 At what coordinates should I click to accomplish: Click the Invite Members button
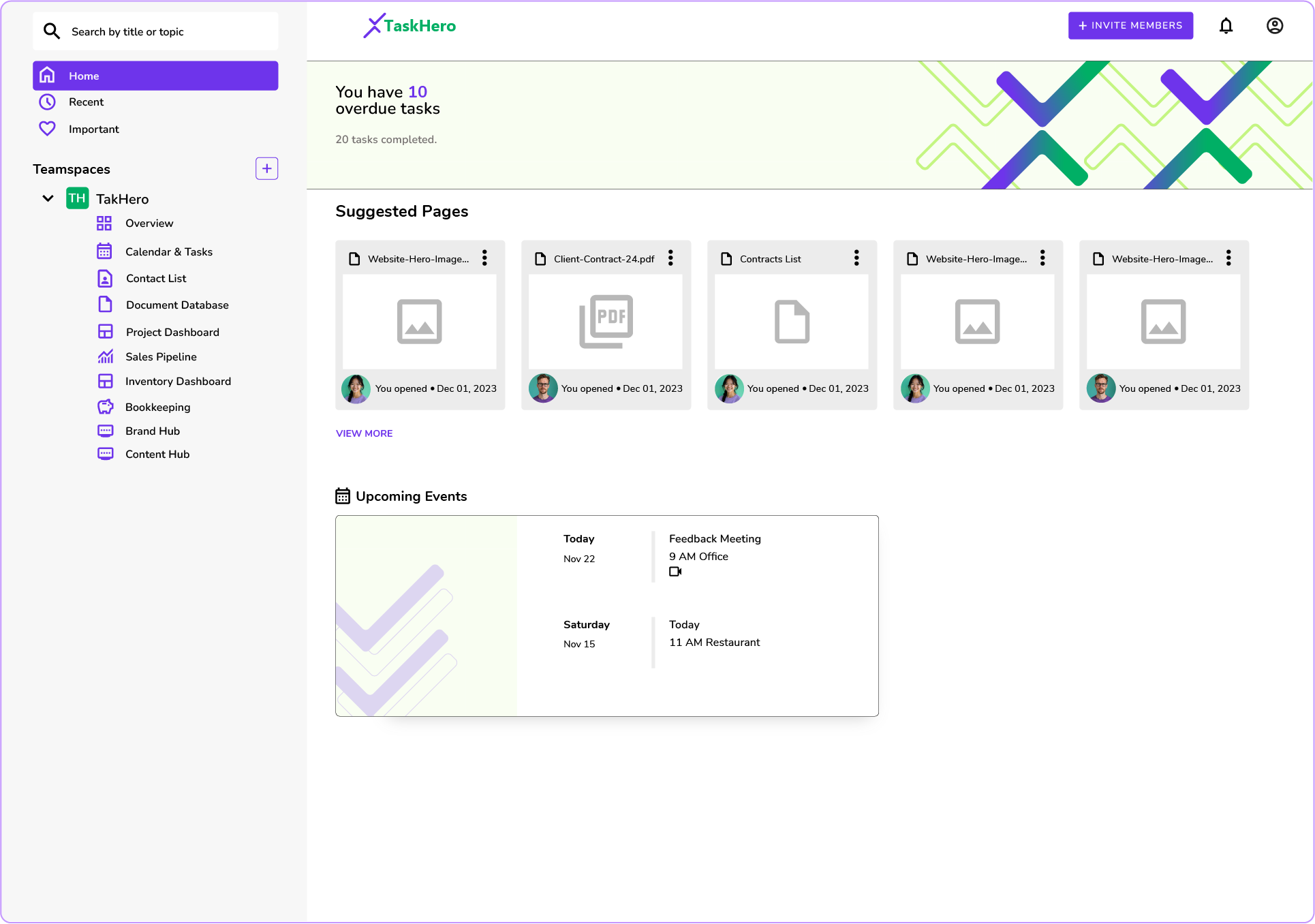pos(1131,26)
